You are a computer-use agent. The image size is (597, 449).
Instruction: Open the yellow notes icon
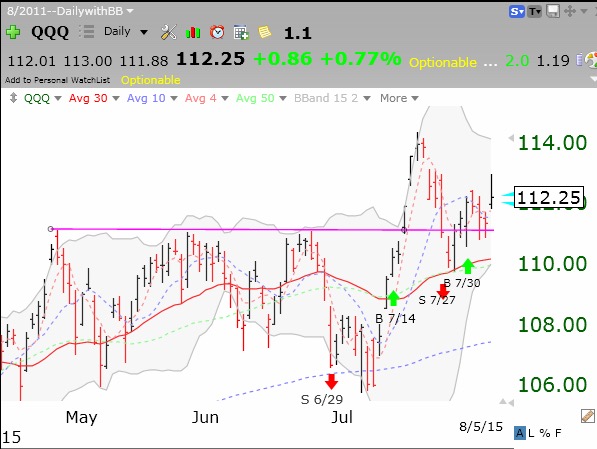(265, 32)
